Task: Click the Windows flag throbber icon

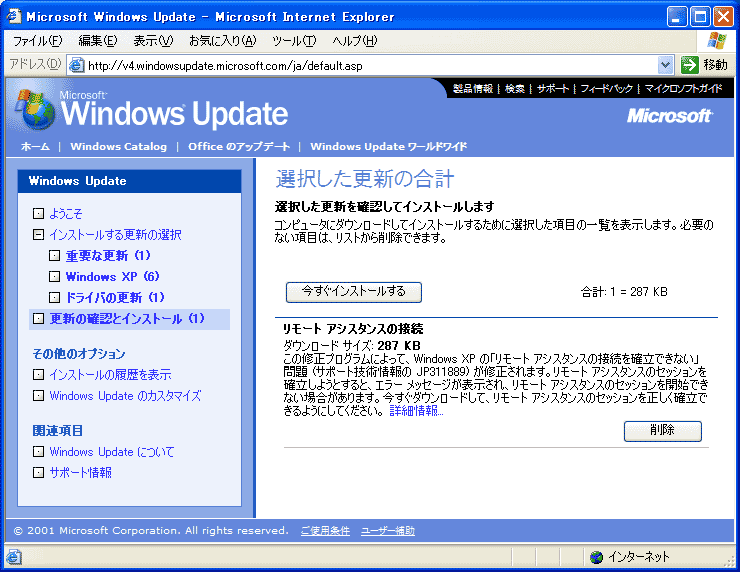Action: [717, 41]
